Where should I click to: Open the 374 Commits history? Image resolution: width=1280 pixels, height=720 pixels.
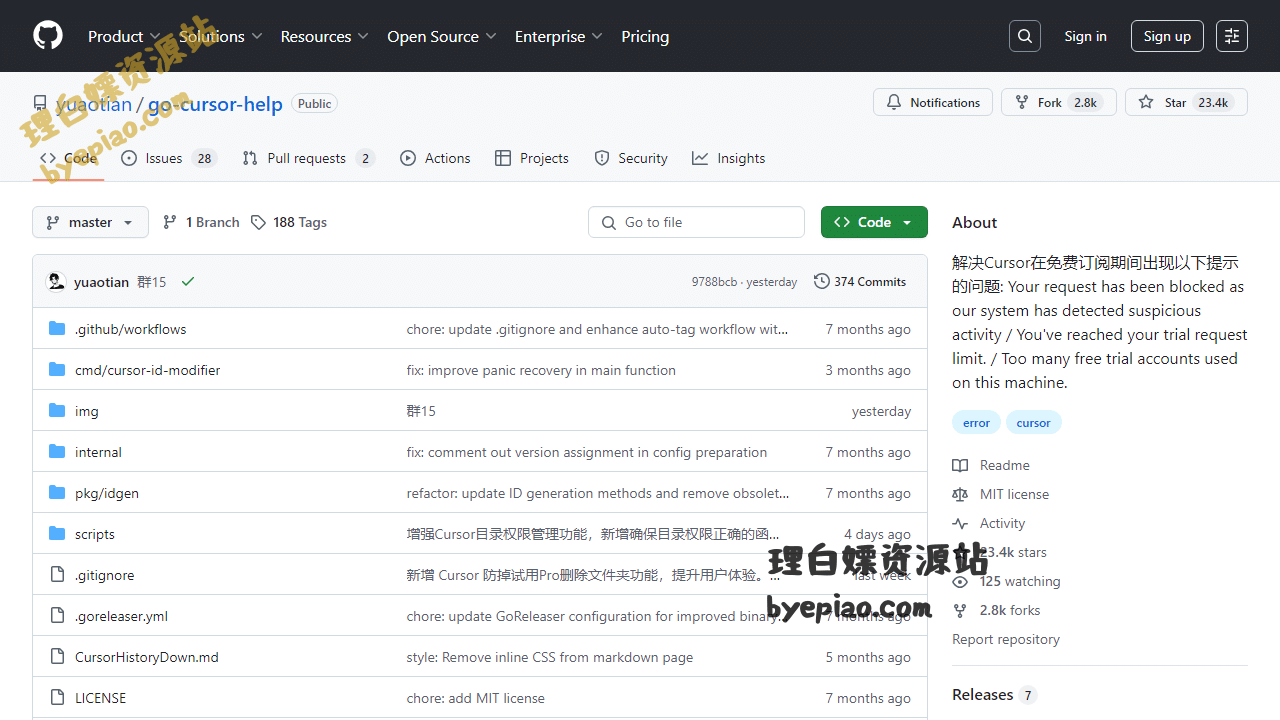point(860,282)
